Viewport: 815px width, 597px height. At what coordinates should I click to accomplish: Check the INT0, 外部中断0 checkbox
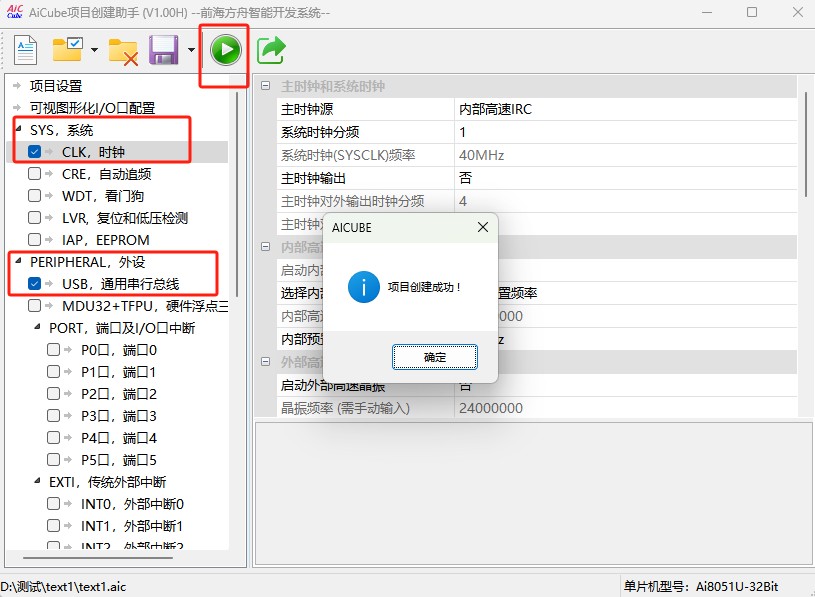click(x=54, y=503)
